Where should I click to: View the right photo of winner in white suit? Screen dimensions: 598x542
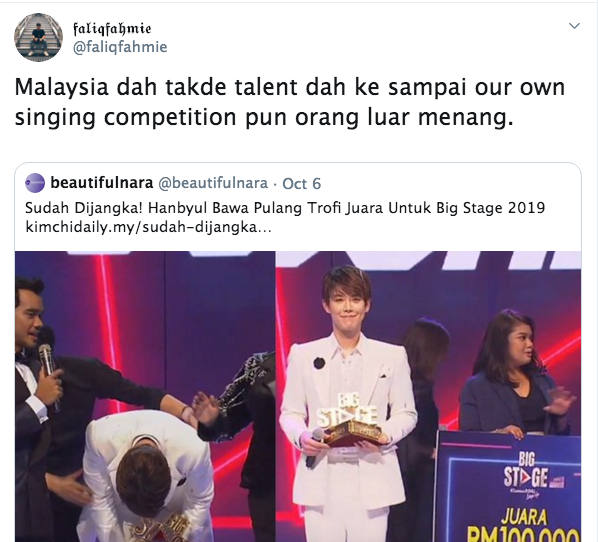pos(429,396)
